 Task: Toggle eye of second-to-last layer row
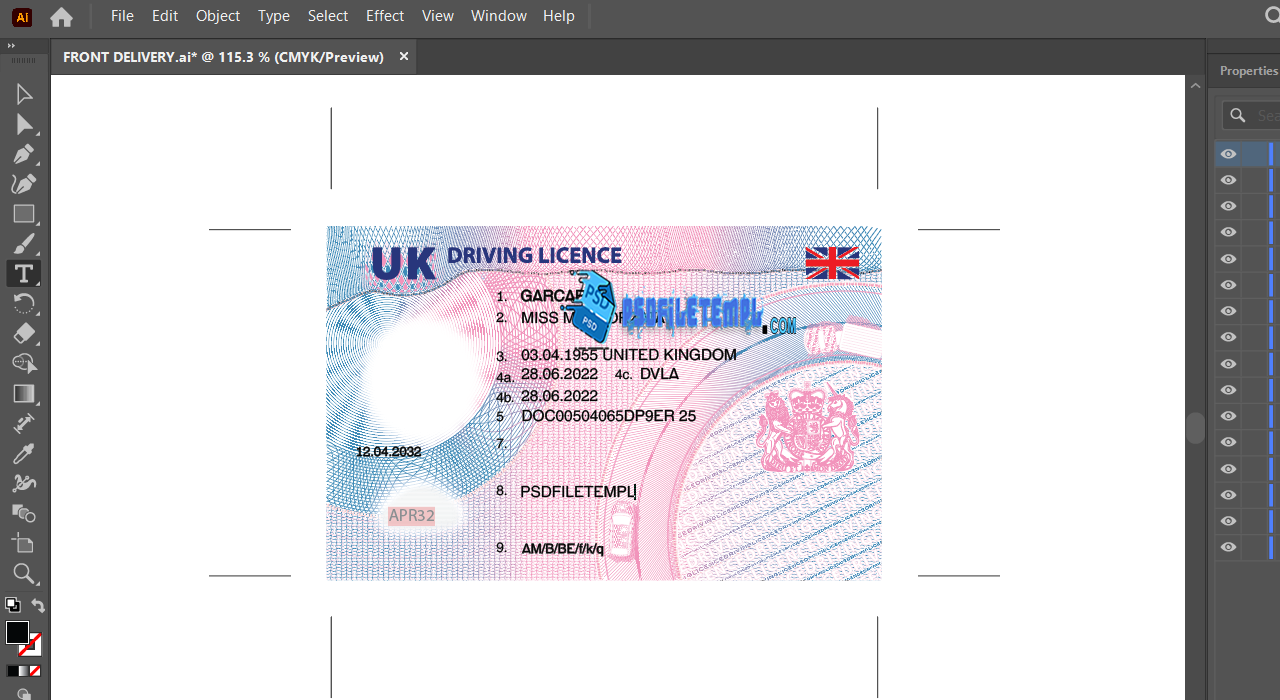[x=1229, y=521]
